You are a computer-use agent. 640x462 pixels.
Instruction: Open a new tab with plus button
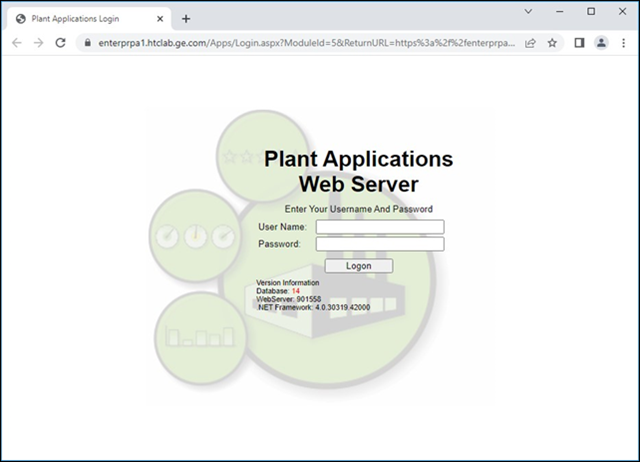[x=186, y=19]
